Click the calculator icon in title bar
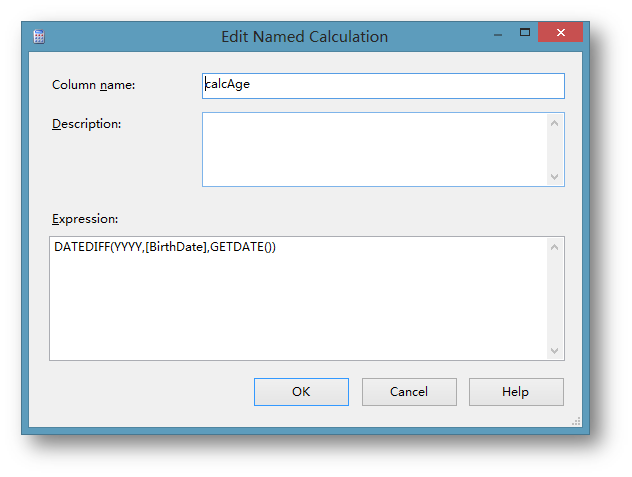 39,37
